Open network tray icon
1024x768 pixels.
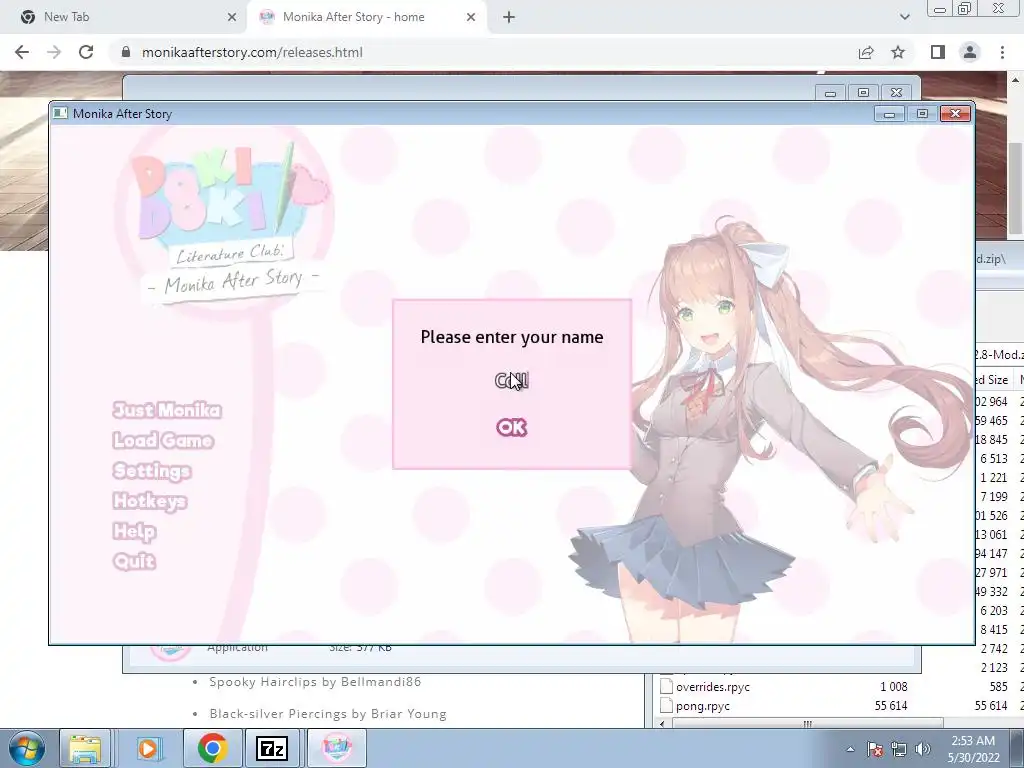pyautogui.click(x=899, y=749)
